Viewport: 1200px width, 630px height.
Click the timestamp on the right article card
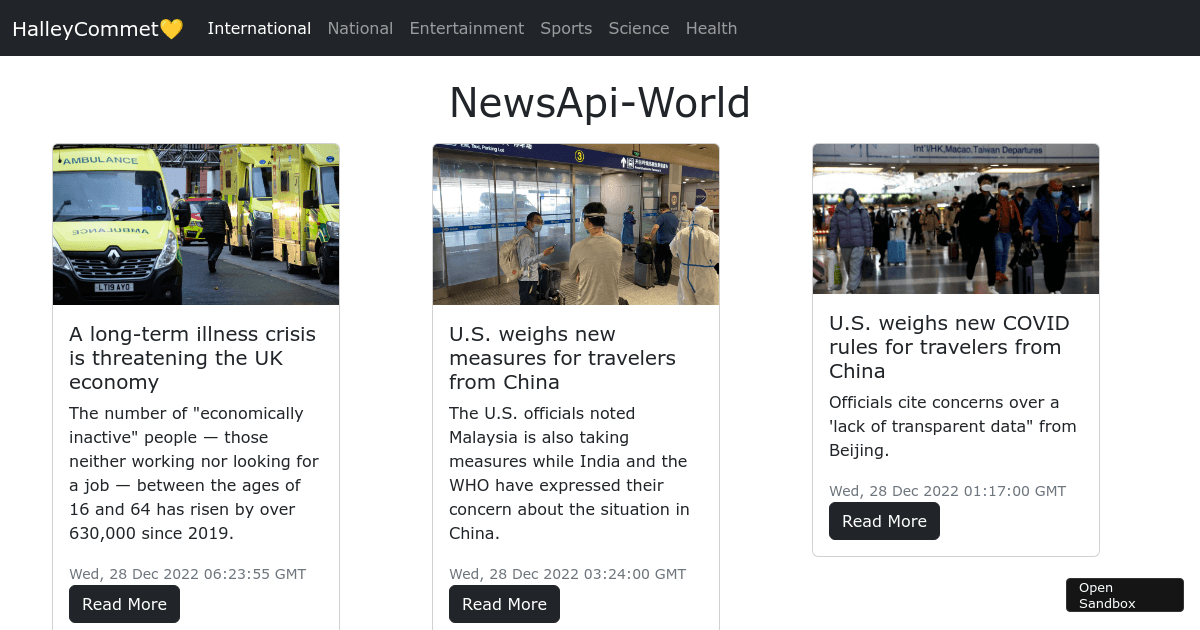[x=947, y=491]
